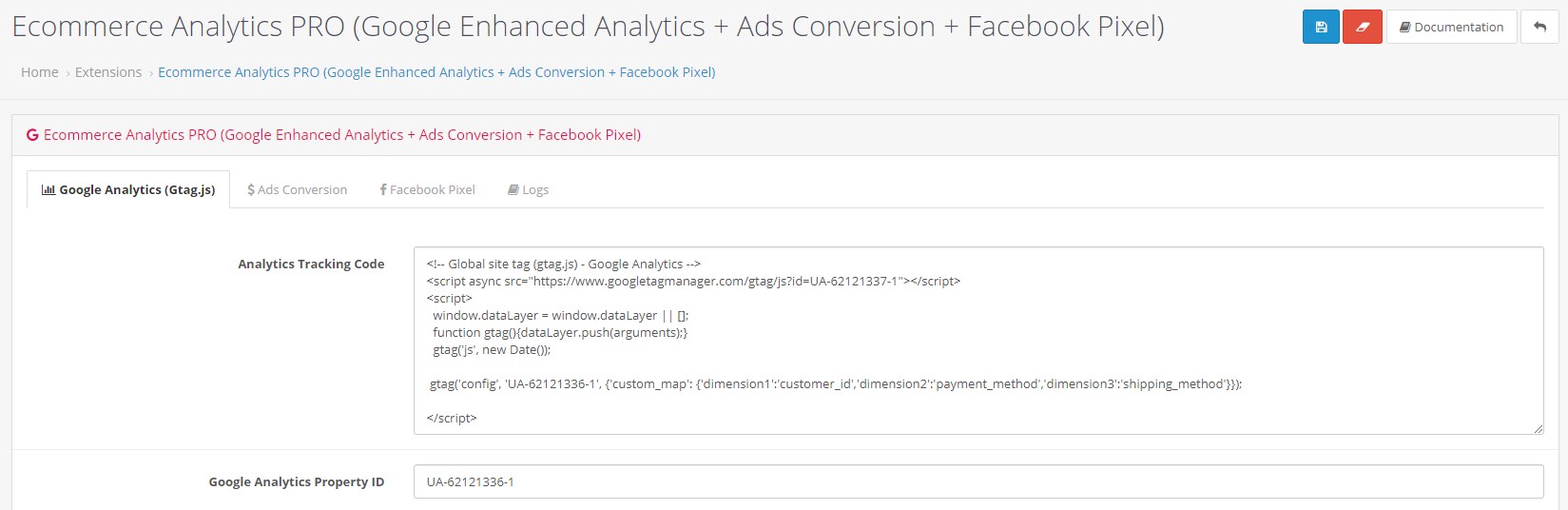Click the red eraser clear button

pyautogui.click(x=1363, y=27)
